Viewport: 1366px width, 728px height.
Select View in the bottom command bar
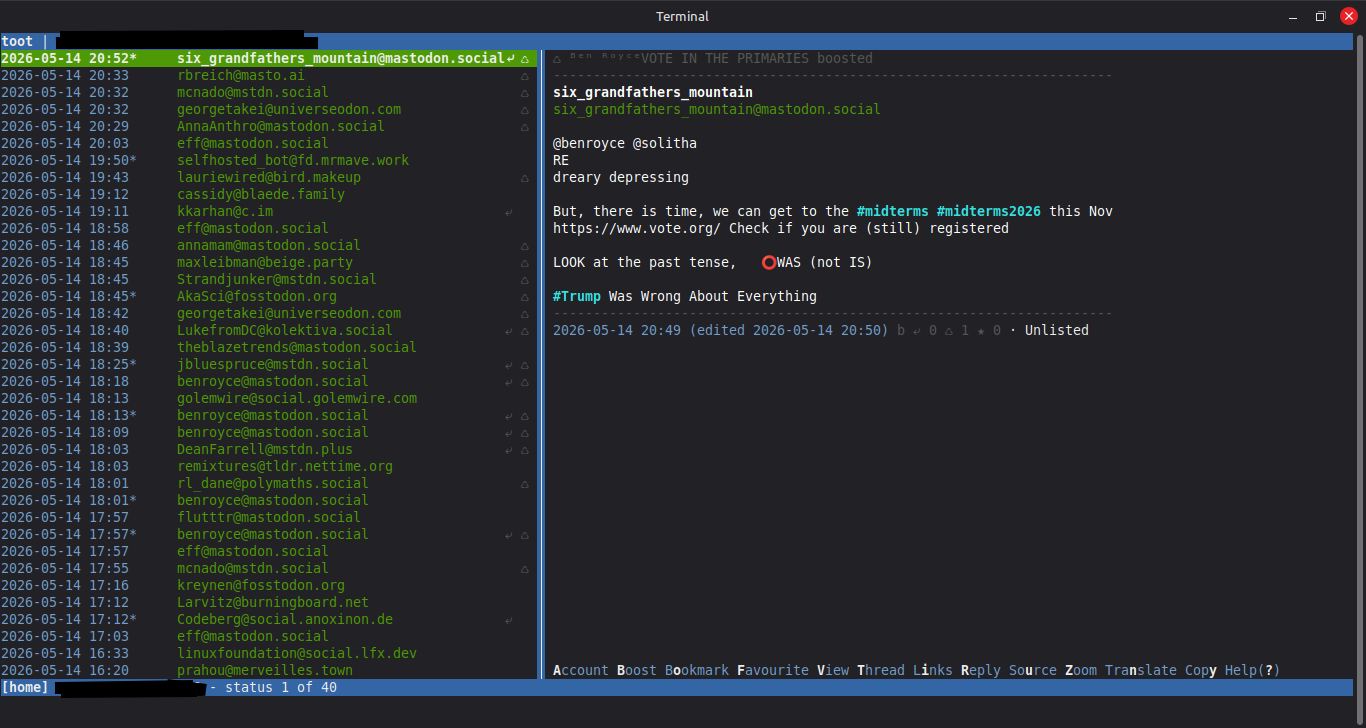tap(833, 670)
